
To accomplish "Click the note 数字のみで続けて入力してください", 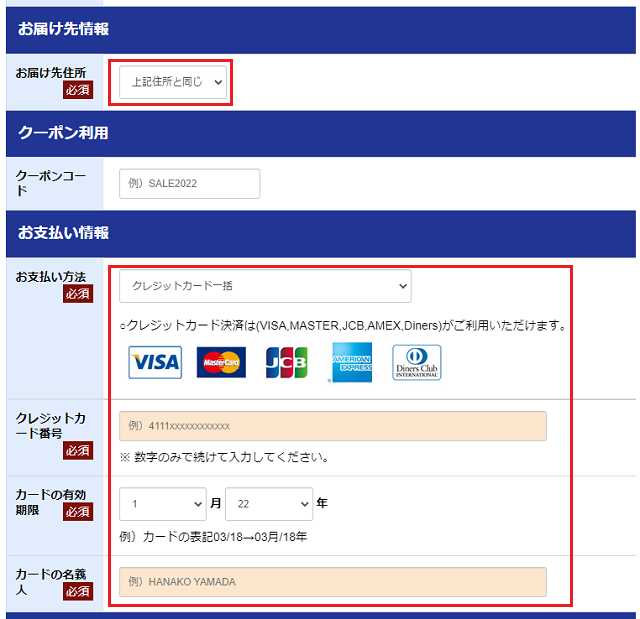I will coord(224,457).
